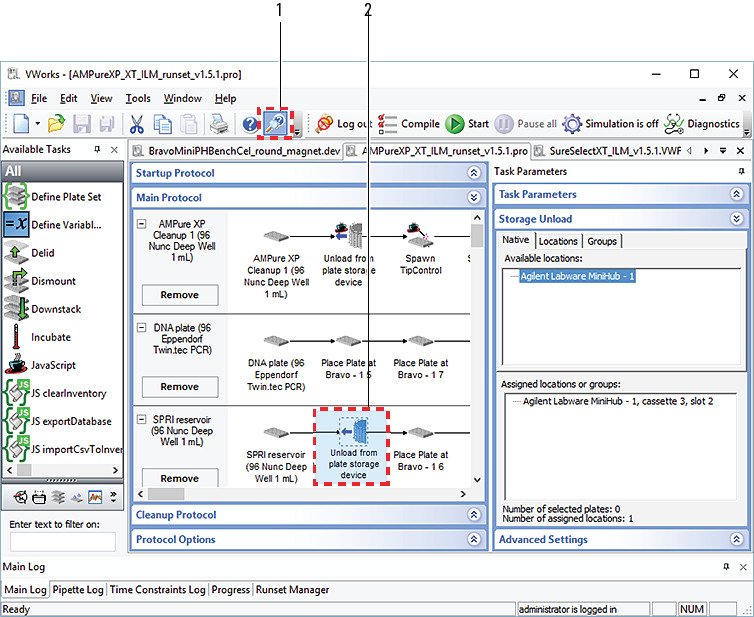754x617 pixels.
Task: Click the Spawn TipControl task icon
Action: [419, 235]
